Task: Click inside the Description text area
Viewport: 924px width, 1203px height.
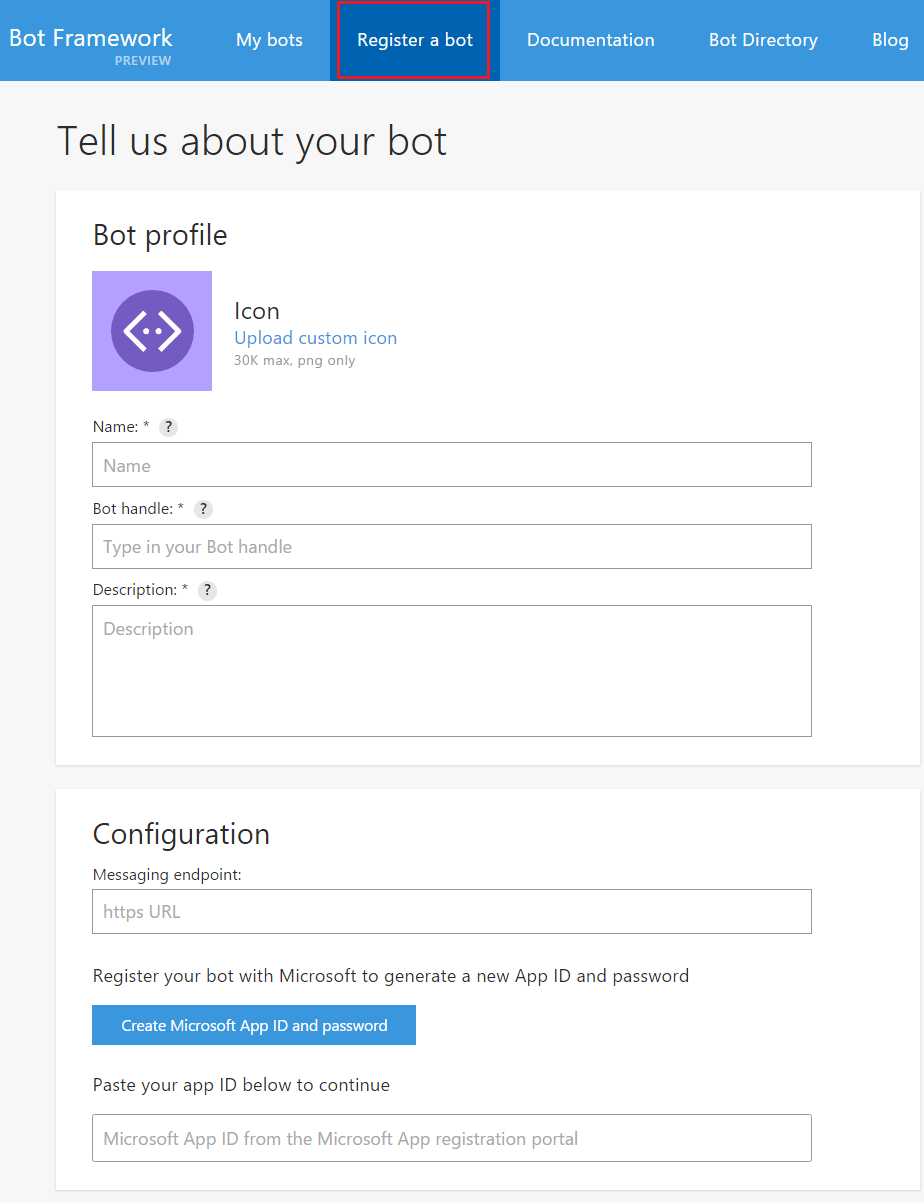Action: pos(452,671)
